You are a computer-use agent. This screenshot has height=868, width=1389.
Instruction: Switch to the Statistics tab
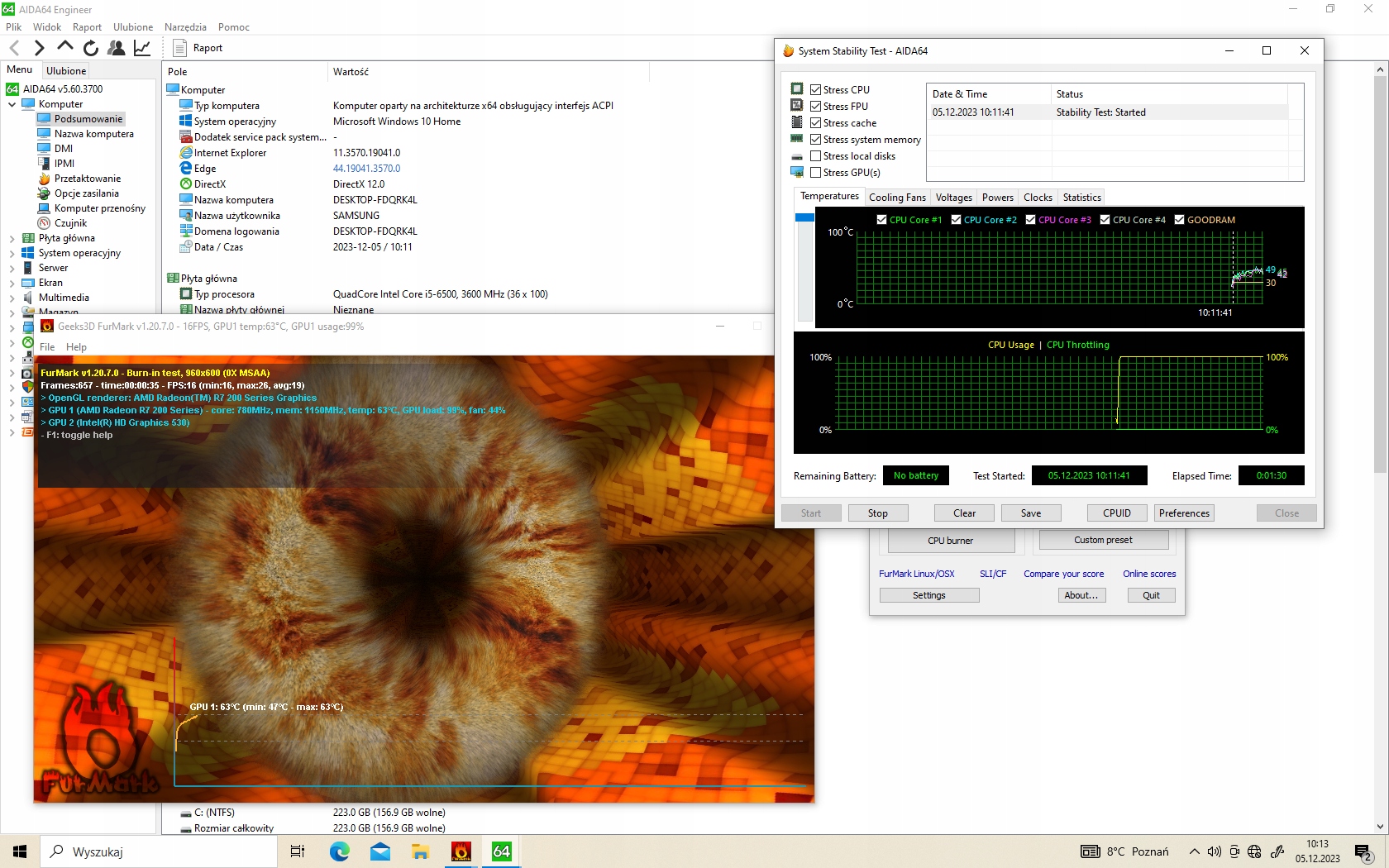tap(1081, 198)
